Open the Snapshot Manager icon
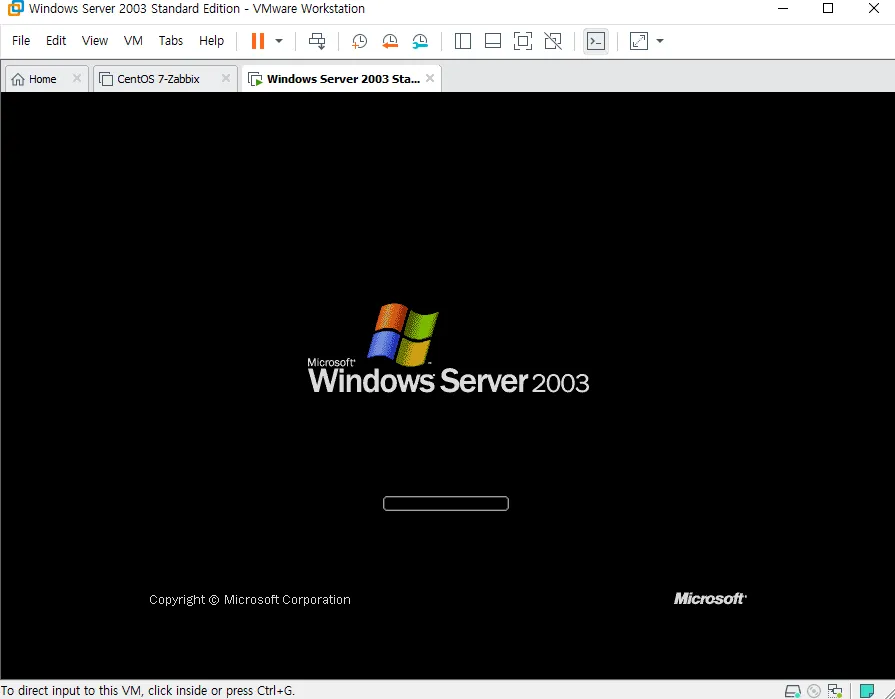 pyautogui.click(x=420, y=41)
